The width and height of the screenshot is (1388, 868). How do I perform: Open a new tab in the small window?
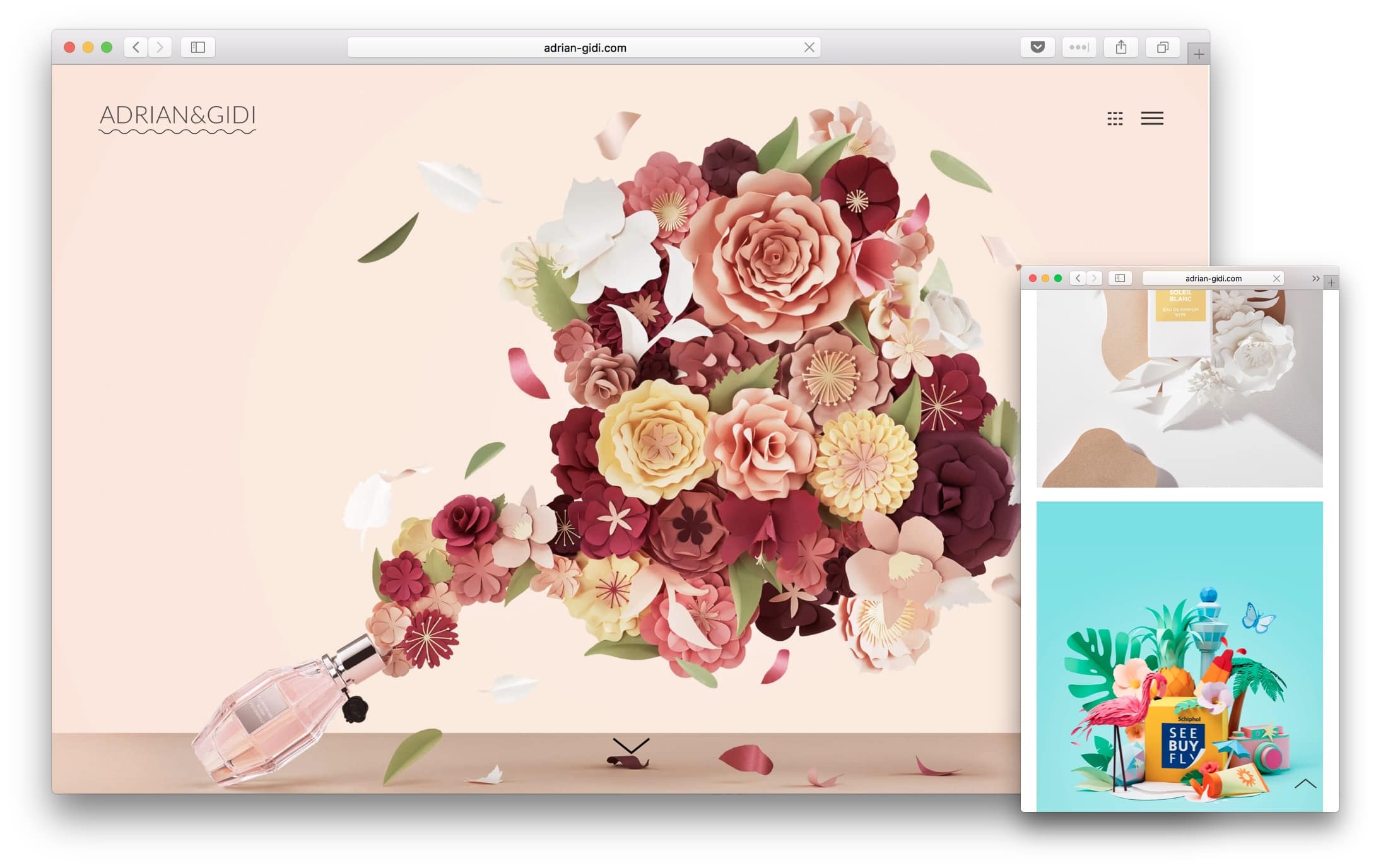1331,283
